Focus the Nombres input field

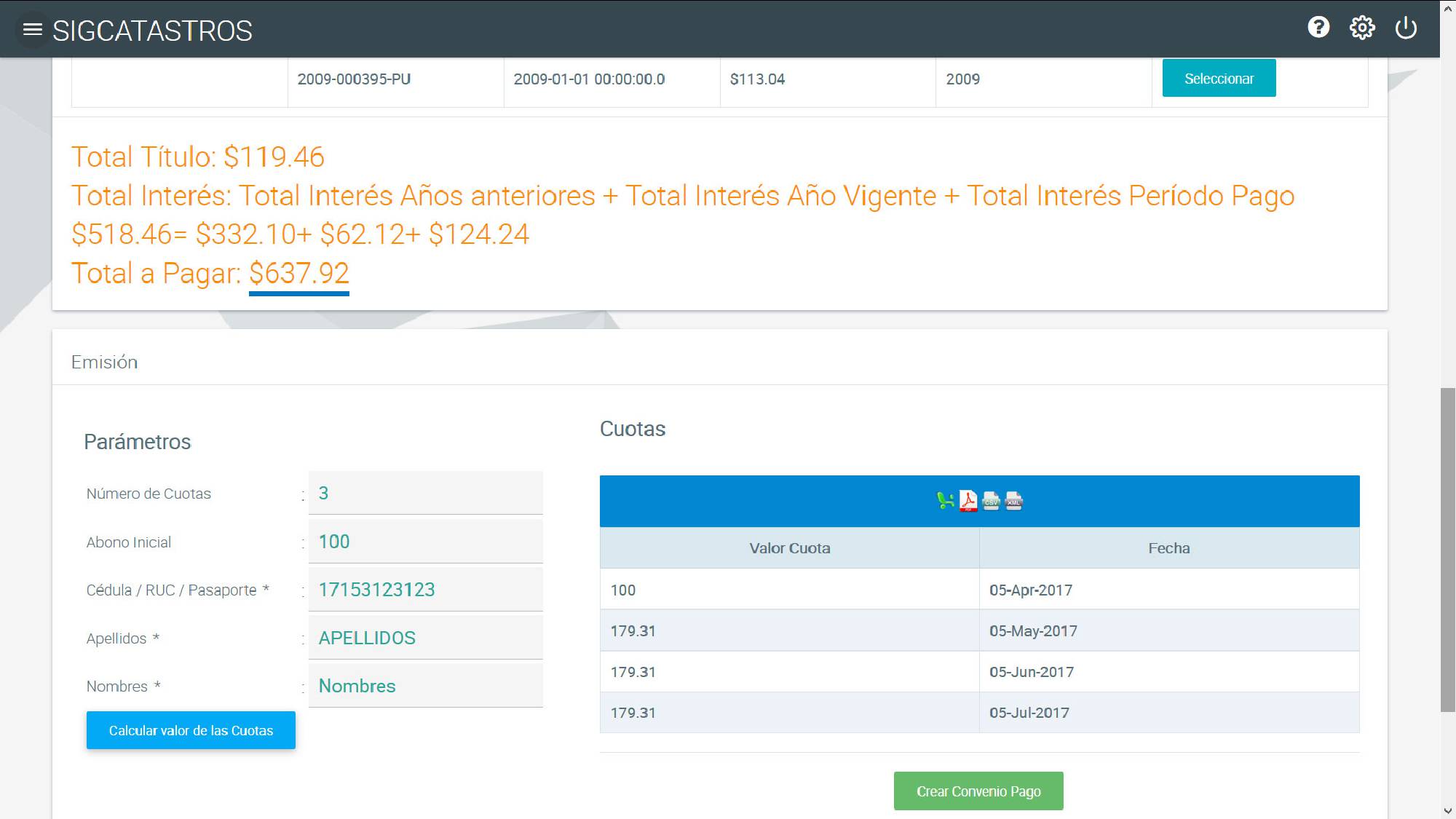tap(426, 685)
